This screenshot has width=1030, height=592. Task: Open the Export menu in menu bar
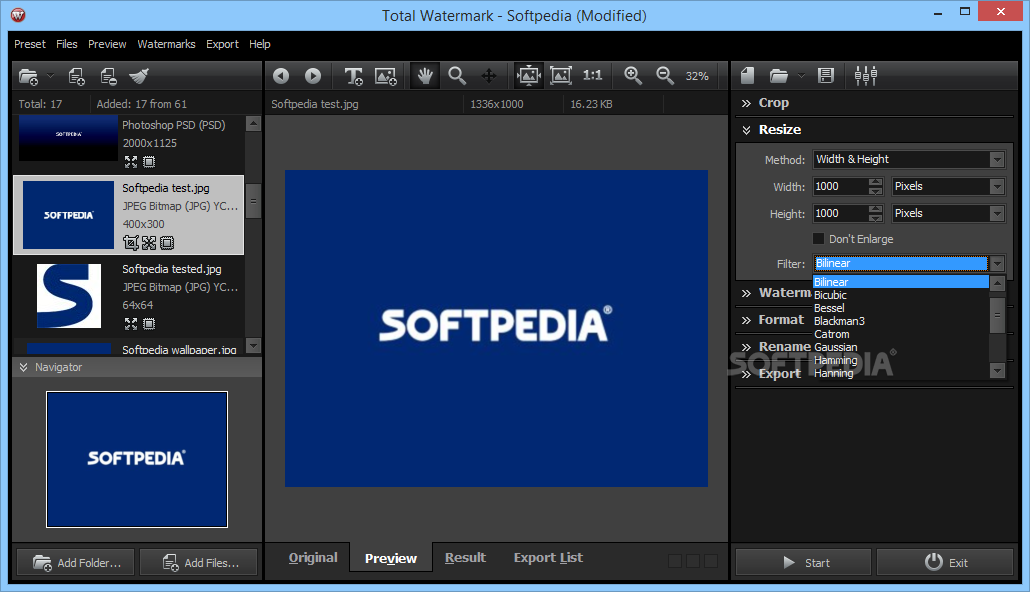[x=222, y=44]
